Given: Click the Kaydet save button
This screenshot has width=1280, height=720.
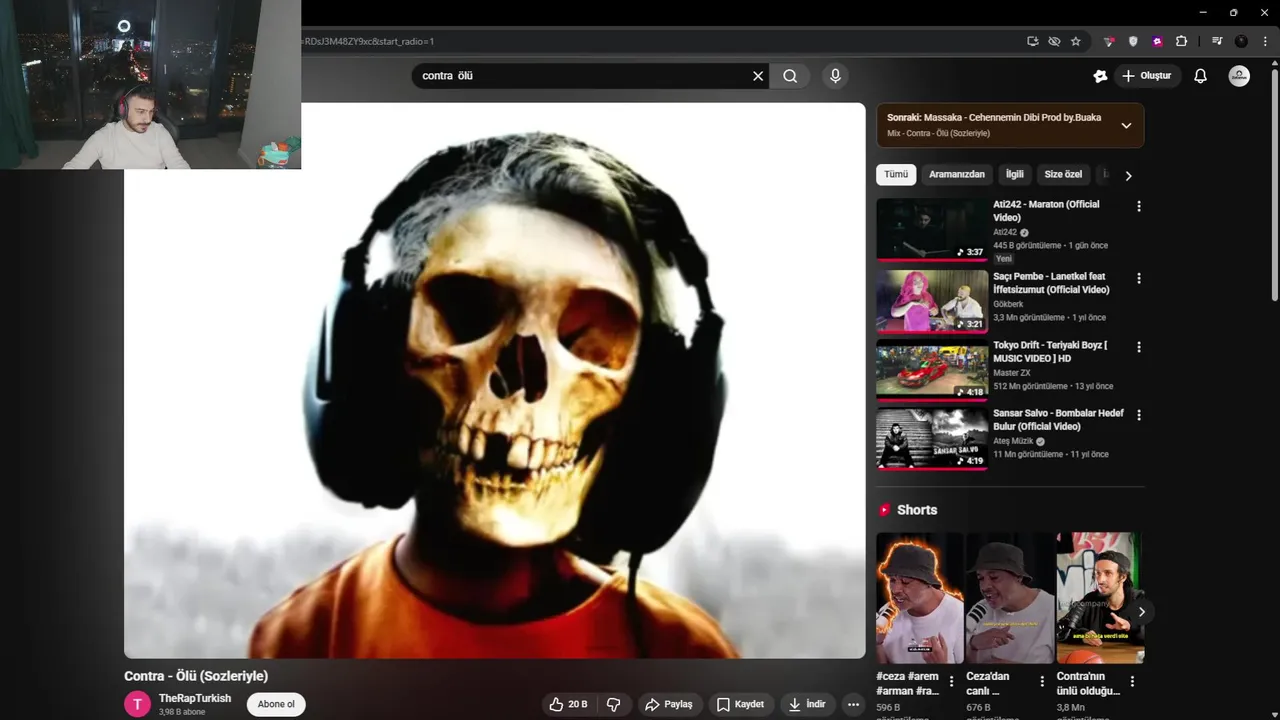Looking at the screenshot, I should pos(741,704).
